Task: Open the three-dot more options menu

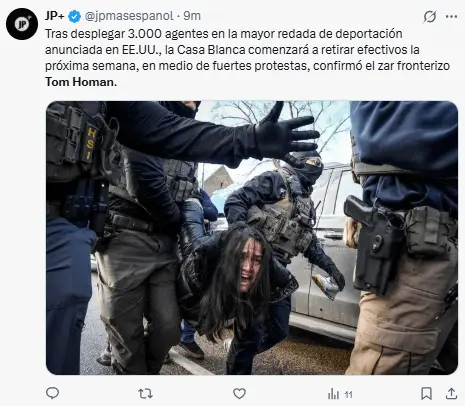Action: coord(451,16)
